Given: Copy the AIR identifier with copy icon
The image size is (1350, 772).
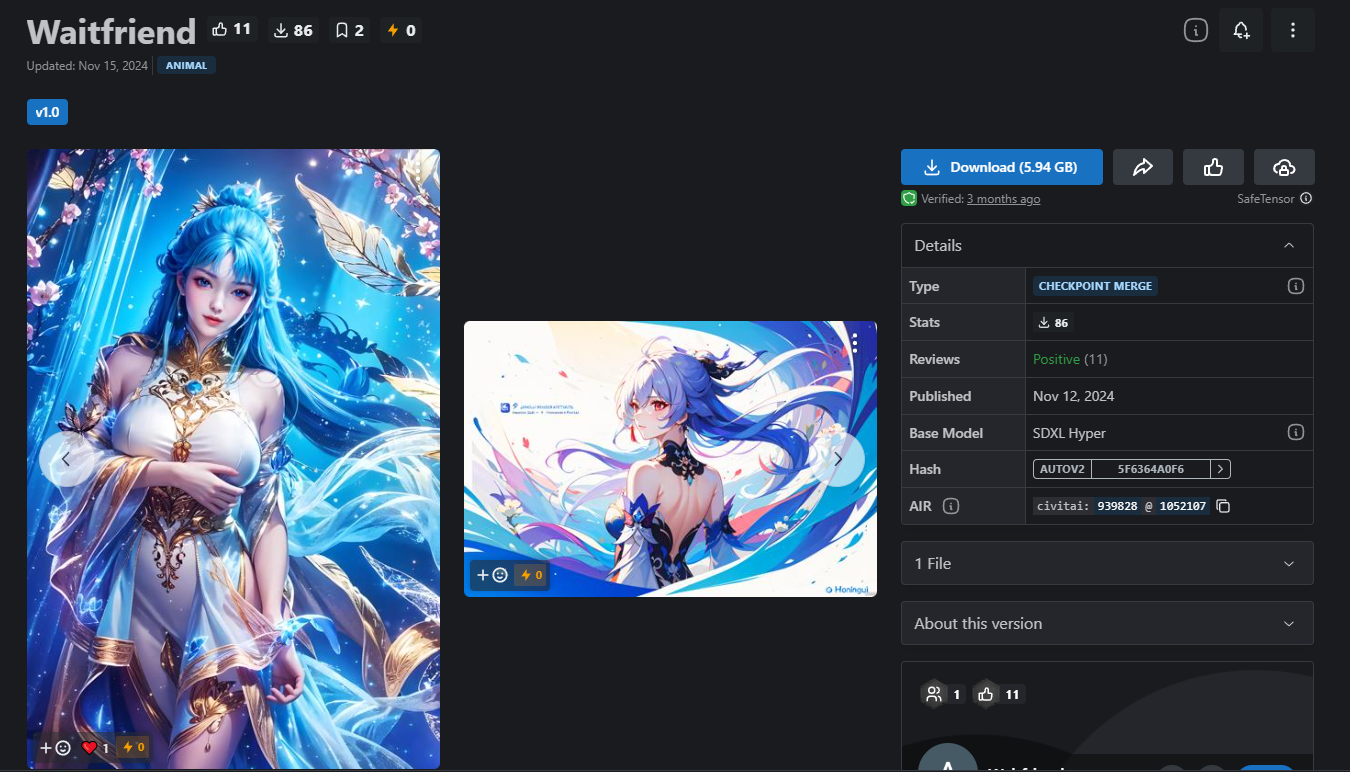Looking at the screenshot, I should (1223, 506).
